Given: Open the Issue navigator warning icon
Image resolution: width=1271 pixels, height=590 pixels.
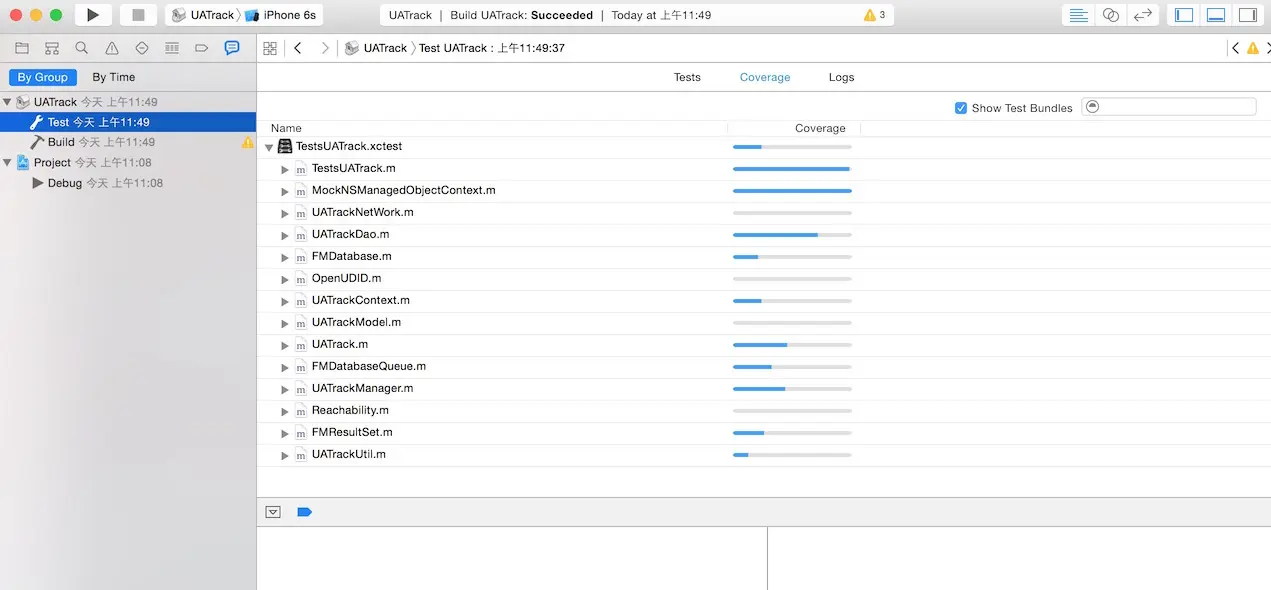Looking at the screenshot, I should [112, 48].
